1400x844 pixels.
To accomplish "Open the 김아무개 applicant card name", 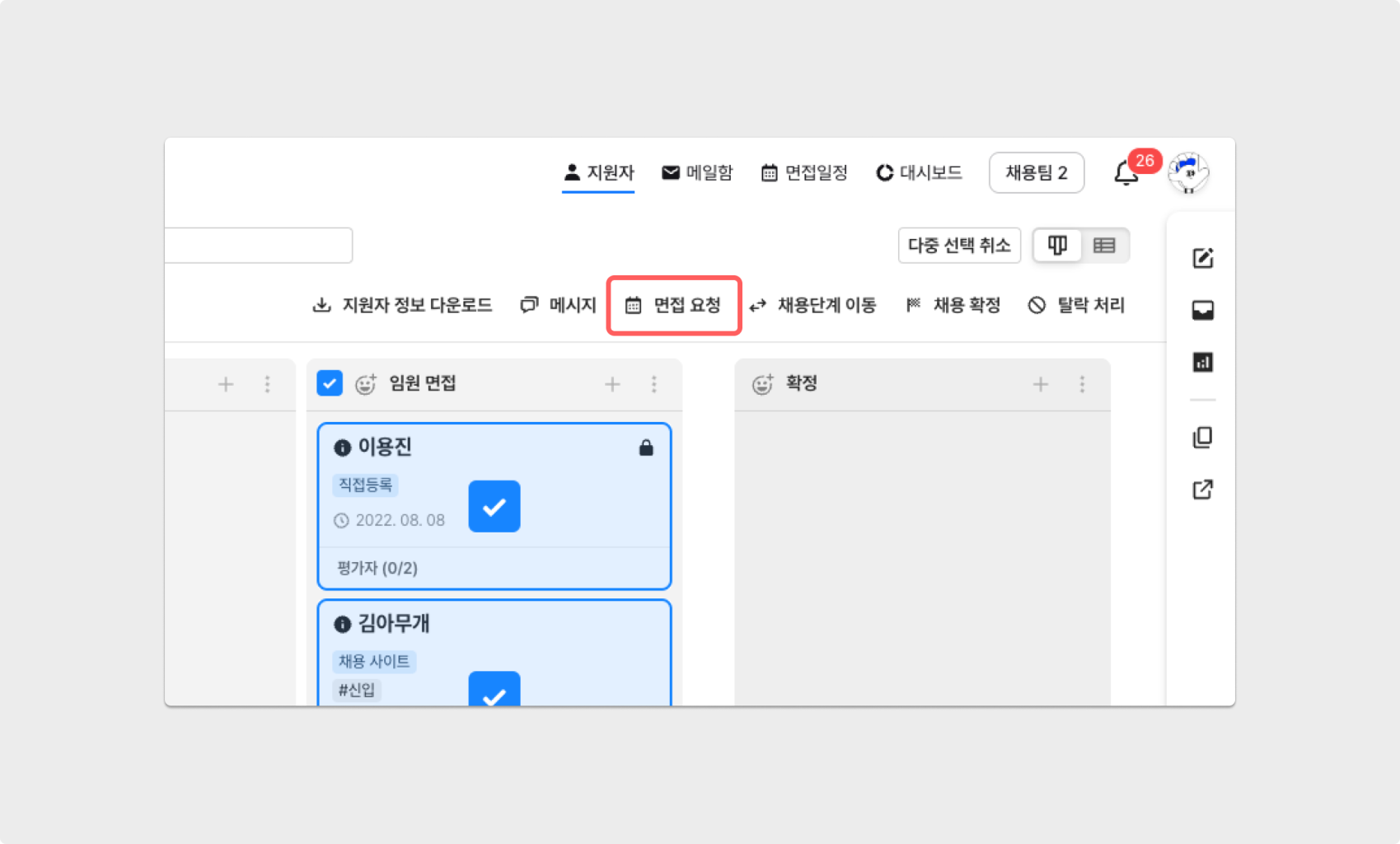I will [394, 623].
